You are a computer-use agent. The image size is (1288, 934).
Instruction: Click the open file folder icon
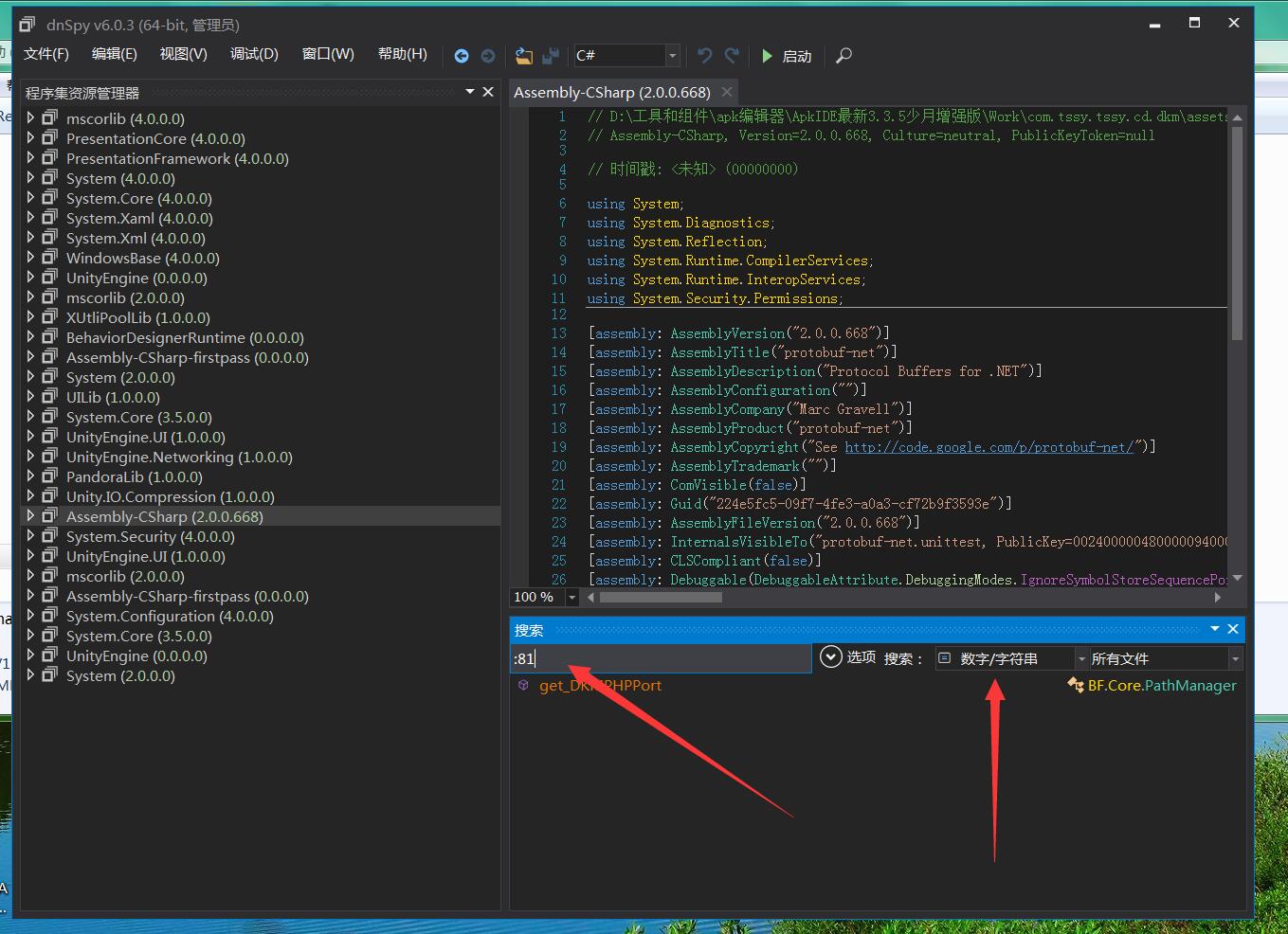pyautogui.click(x=524, y=56)
